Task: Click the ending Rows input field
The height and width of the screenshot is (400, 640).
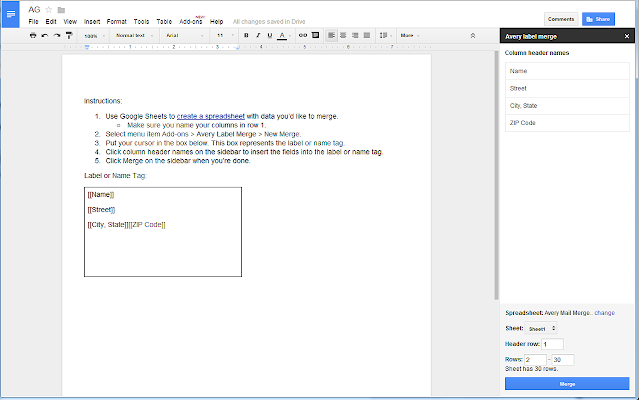Action: click(x=563, y=360)
